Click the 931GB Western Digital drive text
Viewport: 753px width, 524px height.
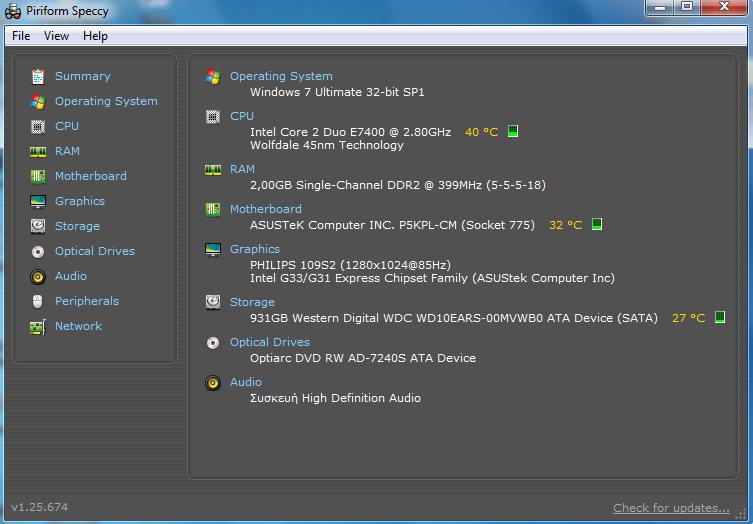453,318
